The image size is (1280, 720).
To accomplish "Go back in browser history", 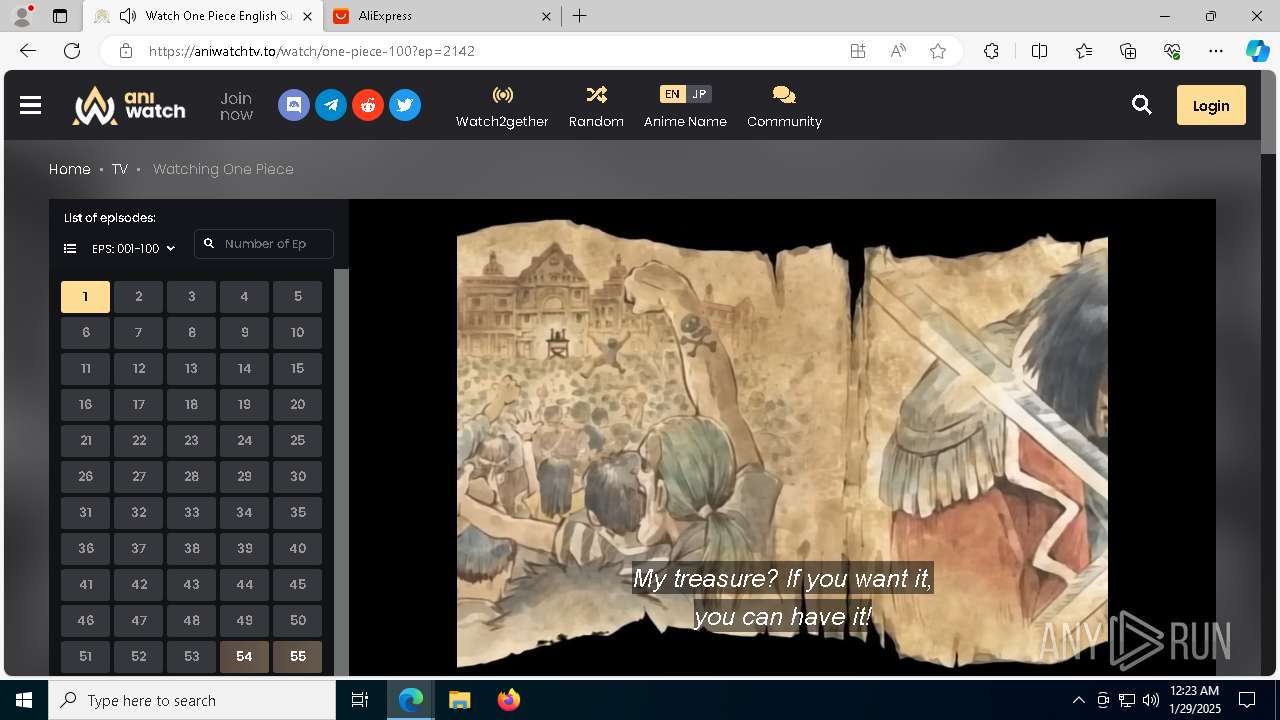I will tap(28, 51).
